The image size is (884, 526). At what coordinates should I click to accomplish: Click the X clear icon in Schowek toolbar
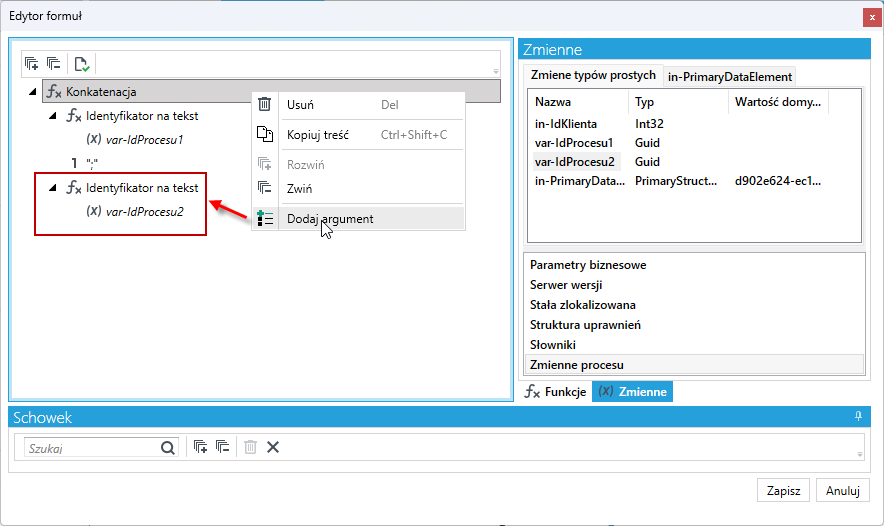click(273, 447)
